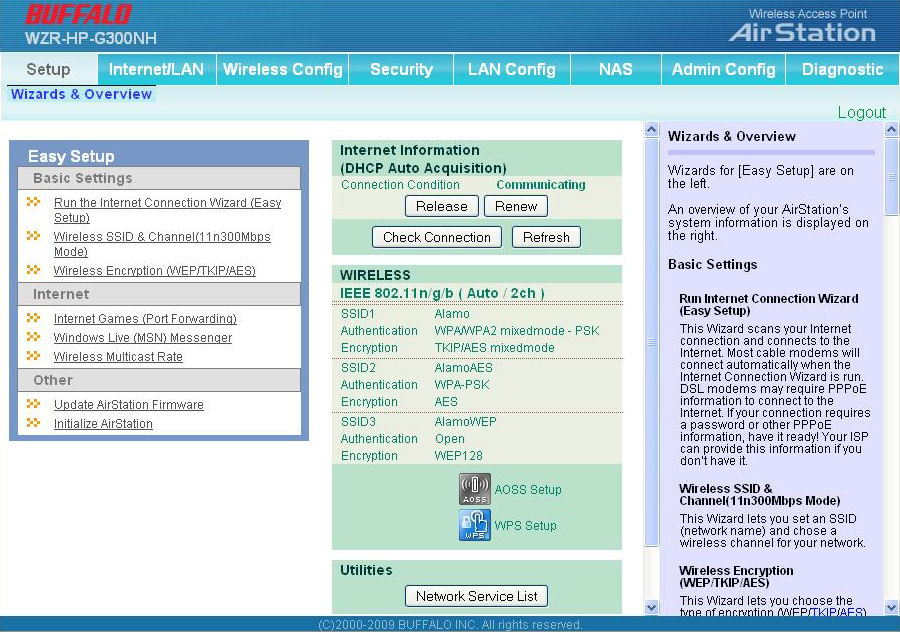Click SSID2 value AlamoAES
Viewport: 900px width, 632px height.
pyautogui.click(x=464, y=368)
